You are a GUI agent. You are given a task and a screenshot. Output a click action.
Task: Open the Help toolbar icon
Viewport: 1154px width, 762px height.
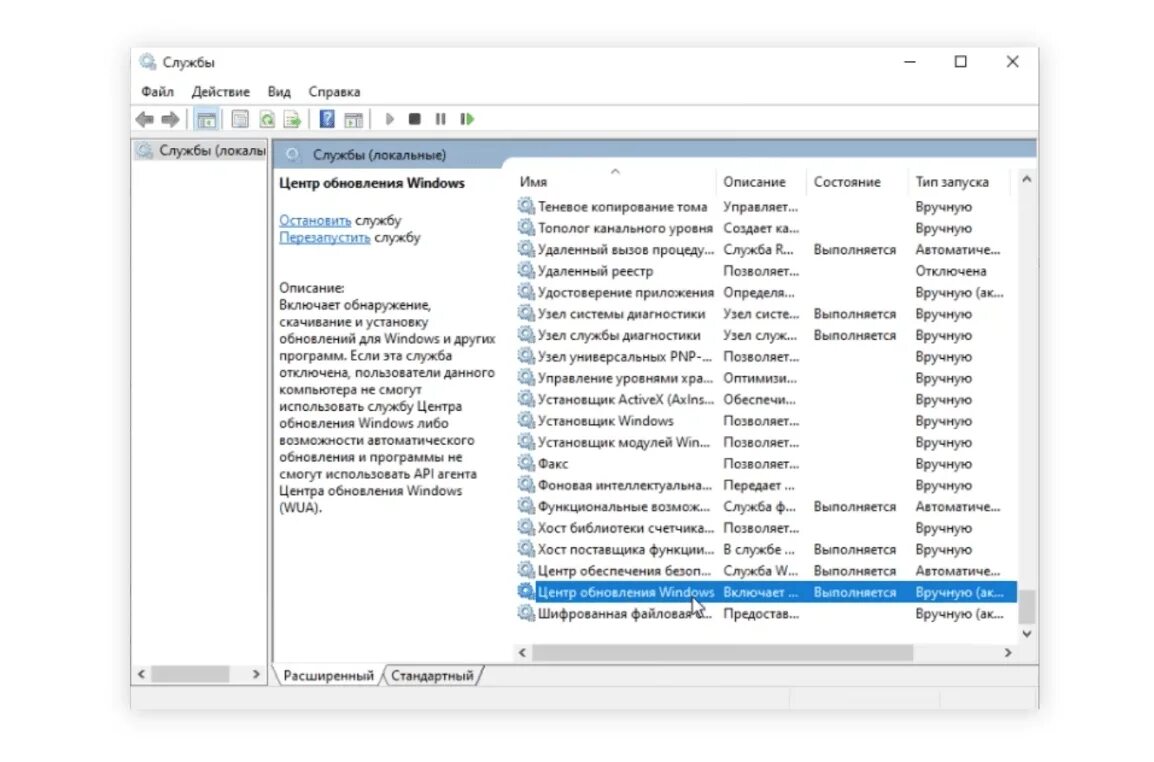click(328, 119)
